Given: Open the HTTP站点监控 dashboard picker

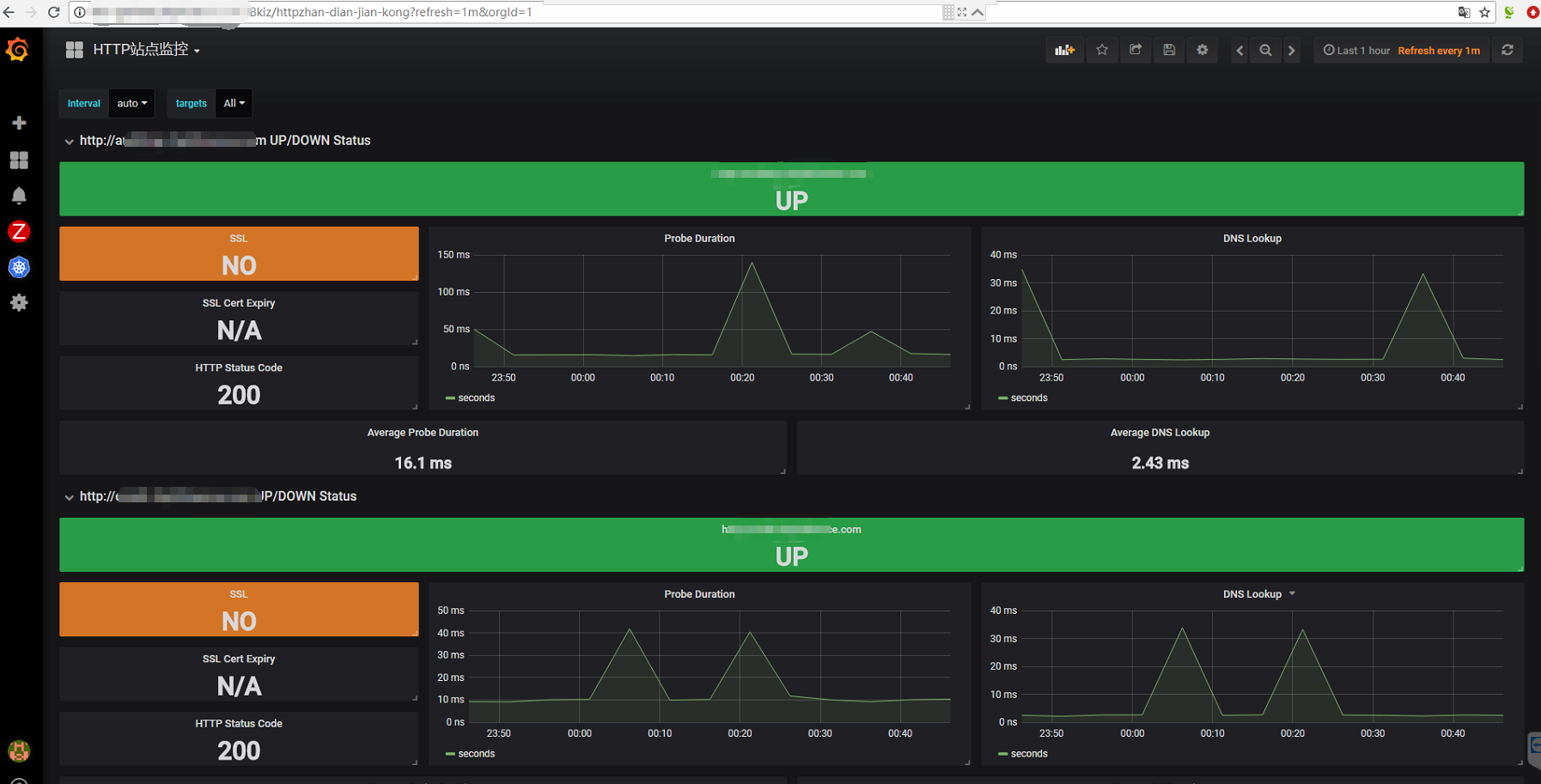Looking at the screenshot, I should coord(146,50).
